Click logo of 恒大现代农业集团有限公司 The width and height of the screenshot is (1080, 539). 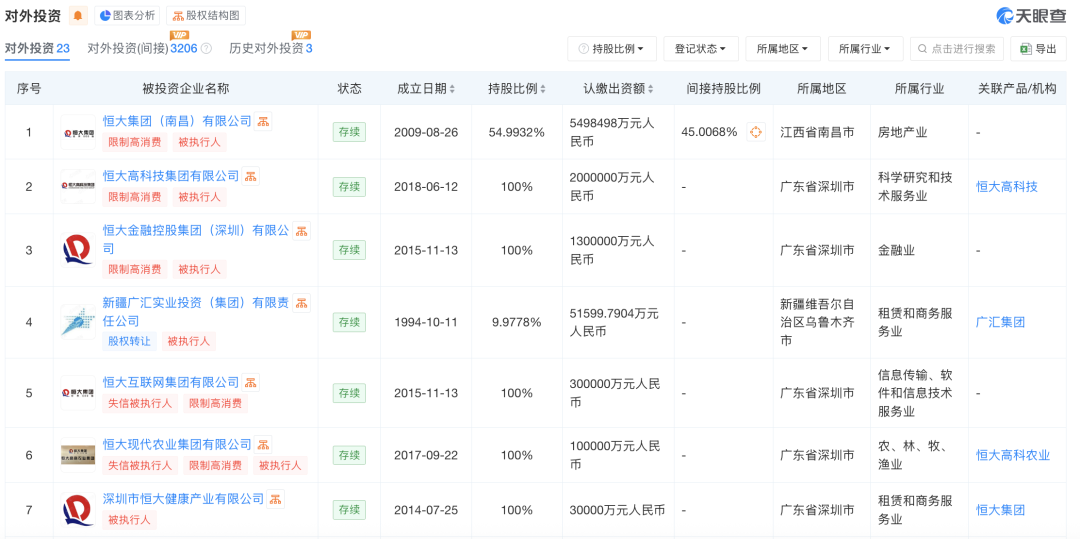tap(78, 455)
